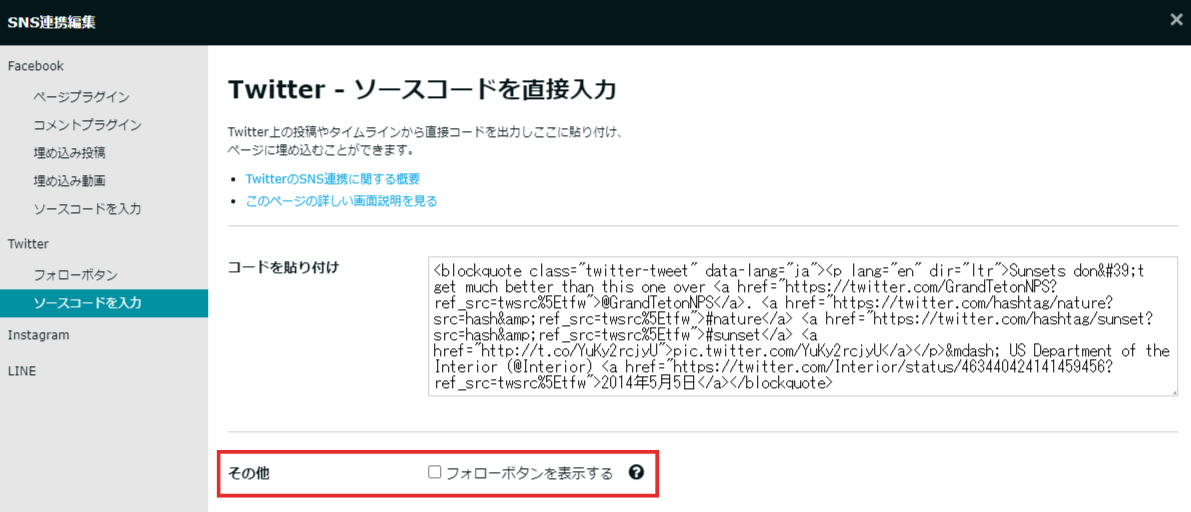Screen dimensions: 1191x512
Task: Select 埋め込み動画 in sidebar
Action: click(69, 181)
